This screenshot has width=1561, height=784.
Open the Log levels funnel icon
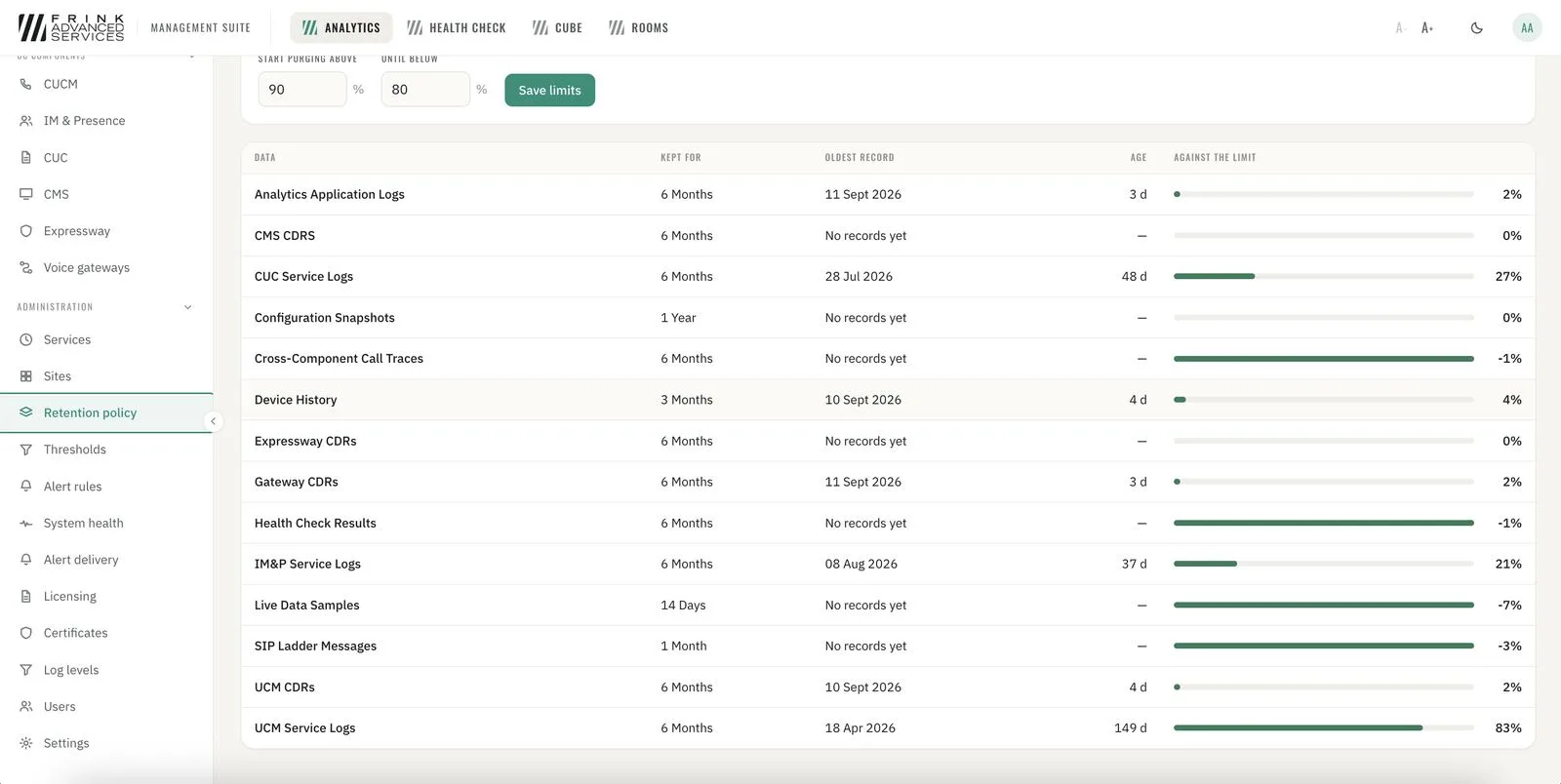pos(26,670)
